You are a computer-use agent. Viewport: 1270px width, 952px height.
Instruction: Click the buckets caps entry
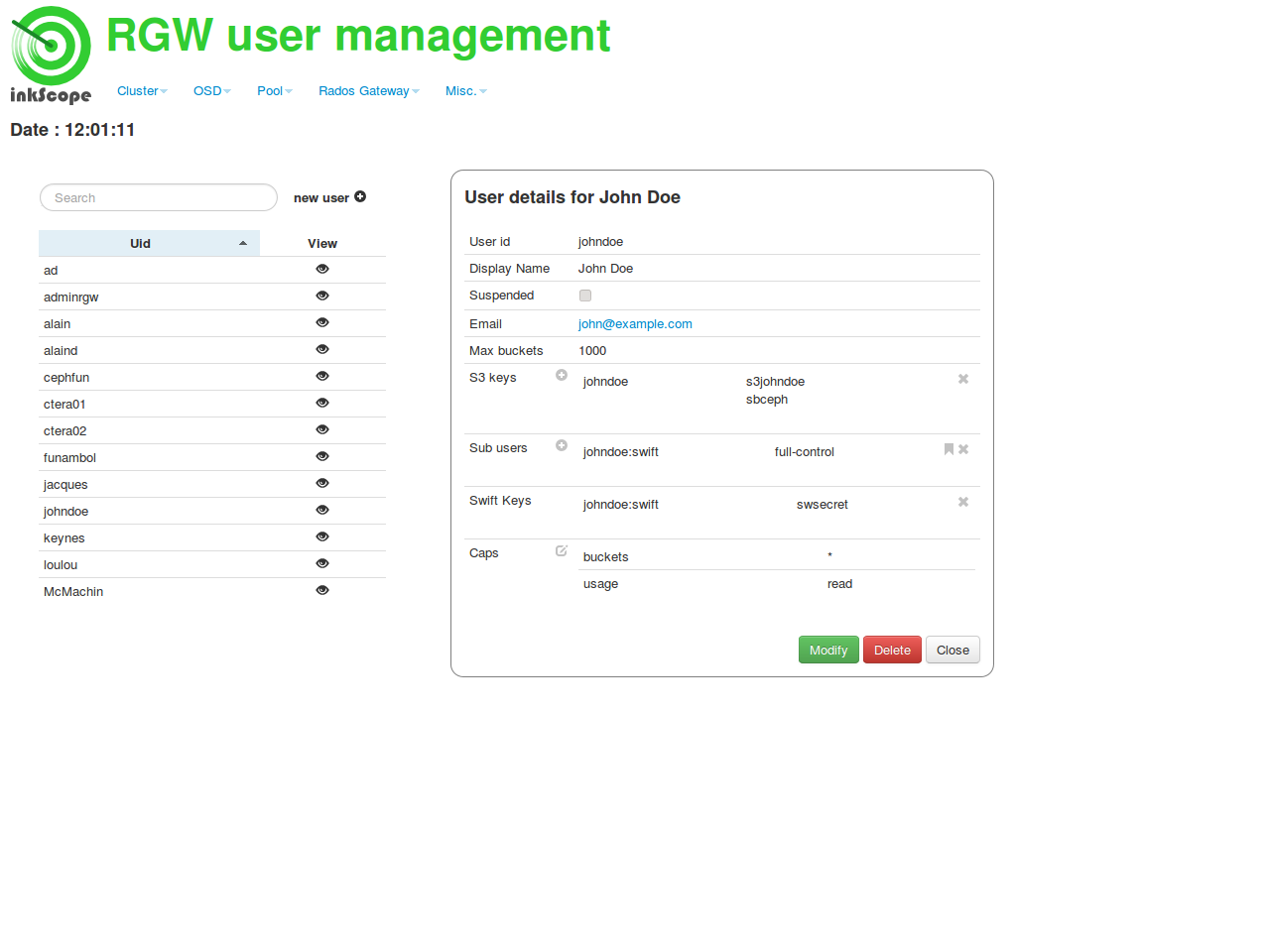click(x=606, y=556)
